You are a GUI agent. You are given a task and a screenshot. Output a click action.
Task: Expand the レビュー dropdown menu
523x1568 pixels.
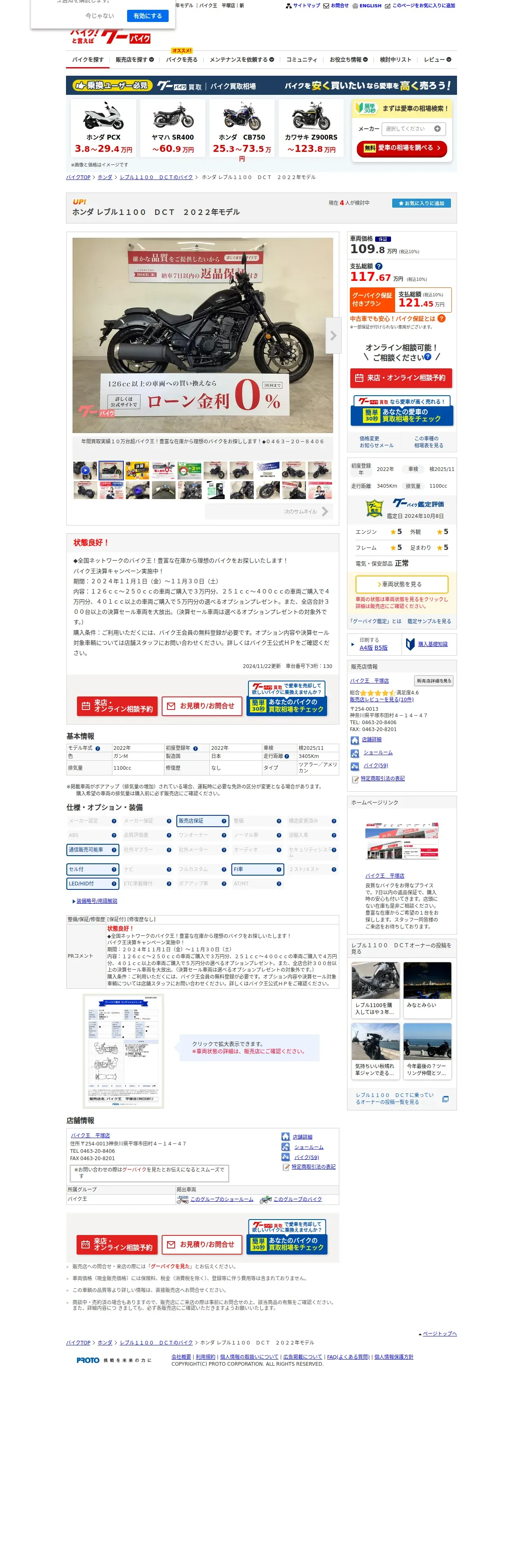437,60
